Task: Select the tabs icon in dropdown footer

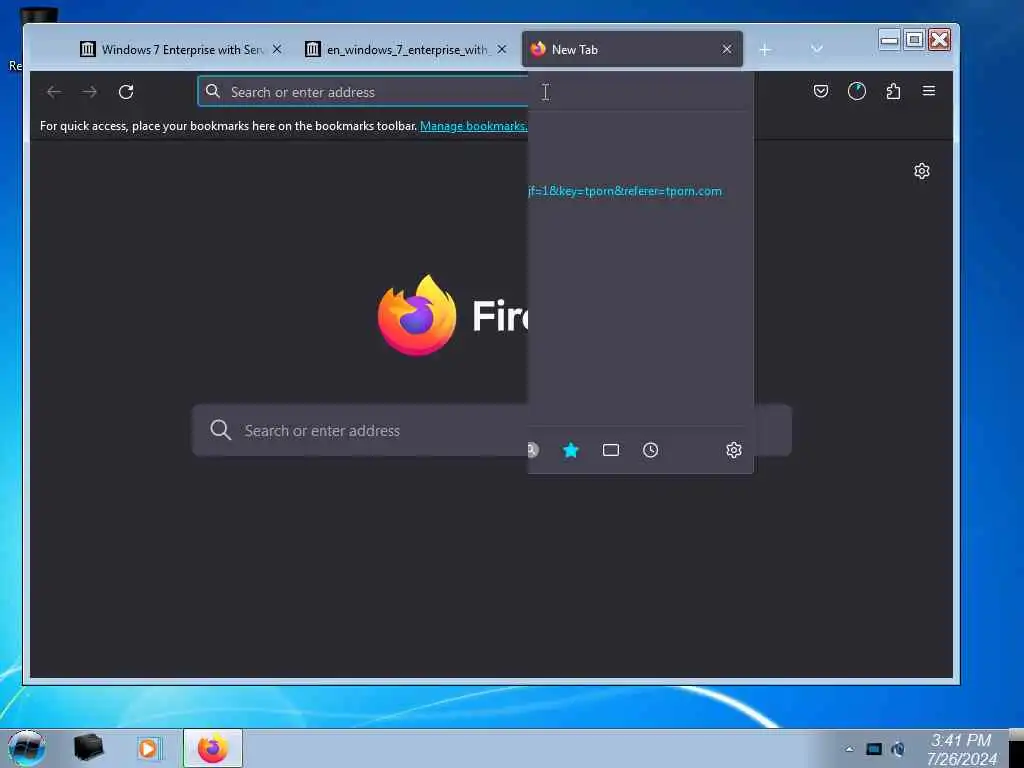Action: click(x=611, y=450)
